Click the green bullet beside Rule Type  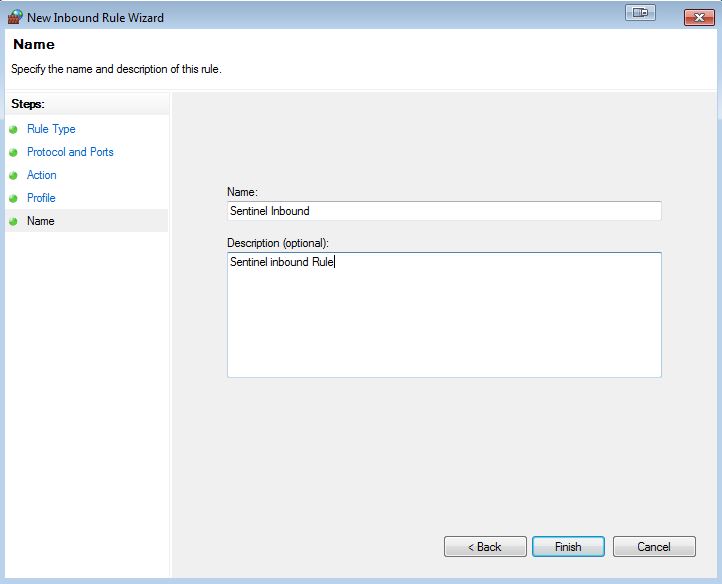point(13,129)
